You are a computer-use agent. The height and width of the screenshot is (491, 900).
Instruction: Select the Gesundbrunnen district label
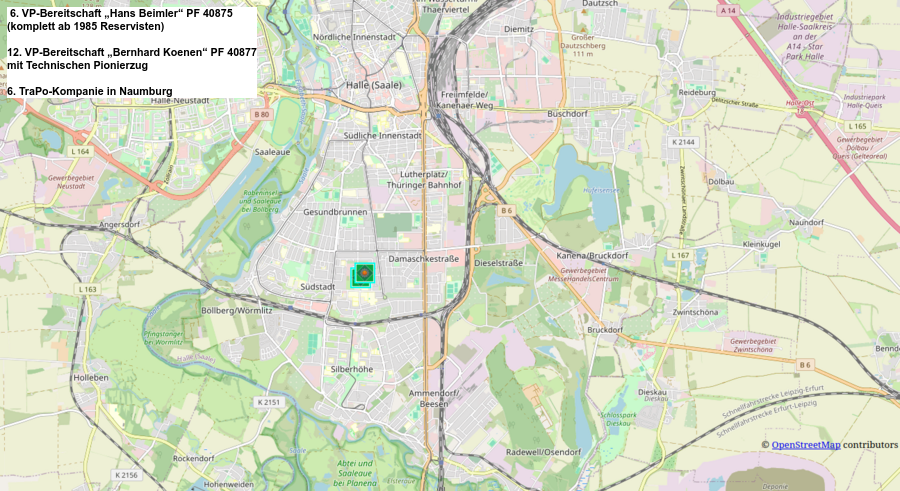(335, 212)
